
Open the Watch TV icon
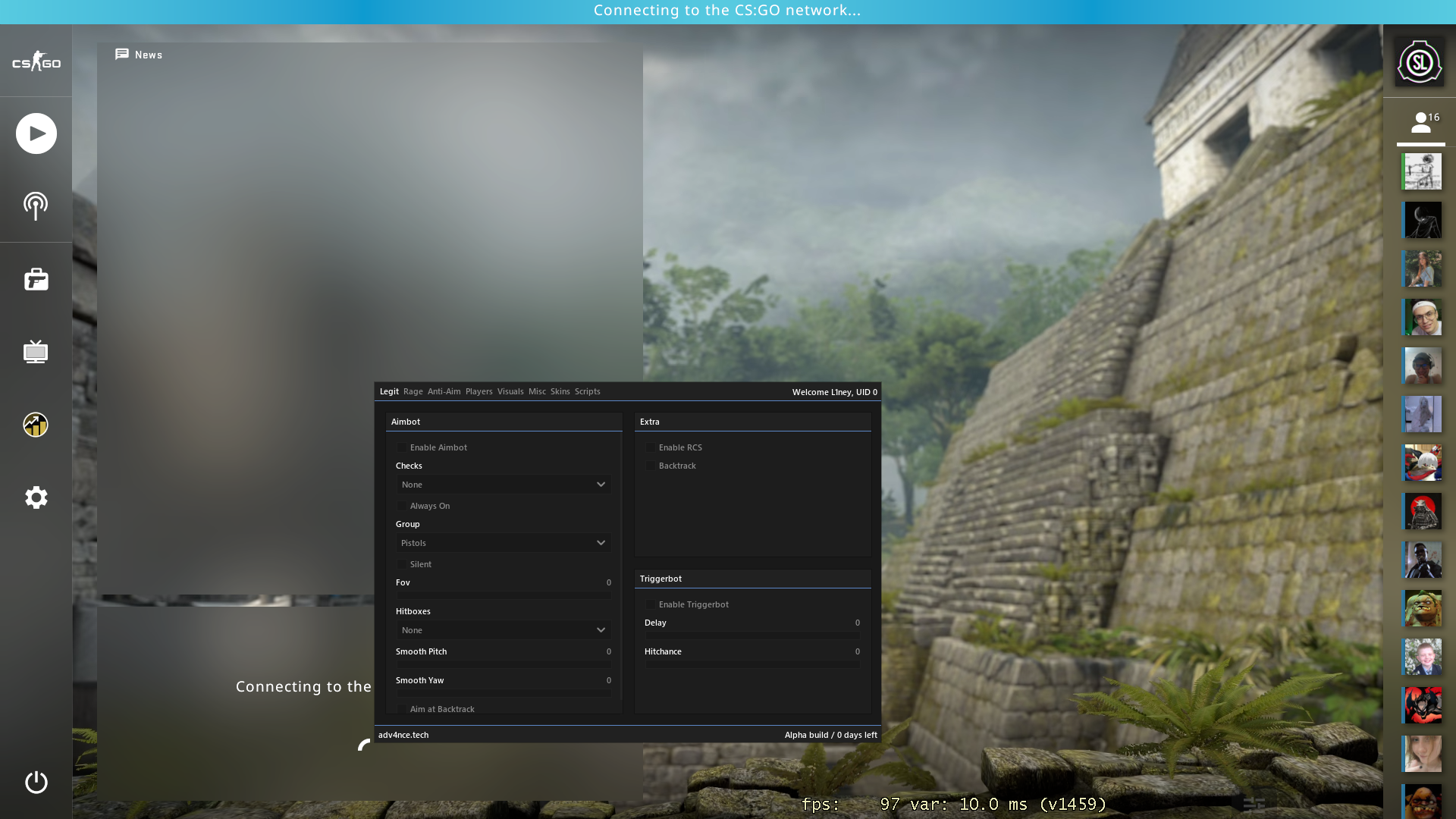coord(36,352)
